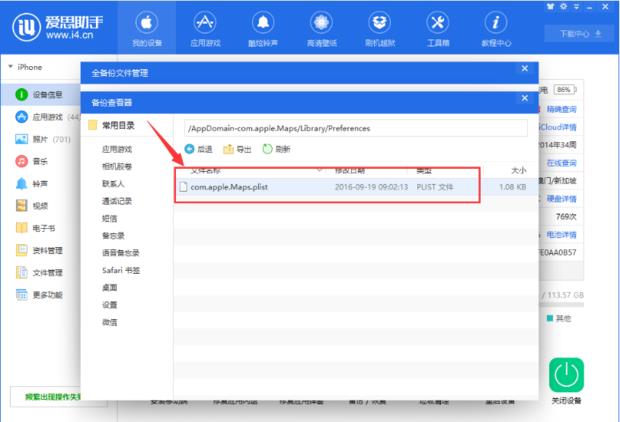
Task: Sort by the 大小 column header
Action: pos(518,170)
